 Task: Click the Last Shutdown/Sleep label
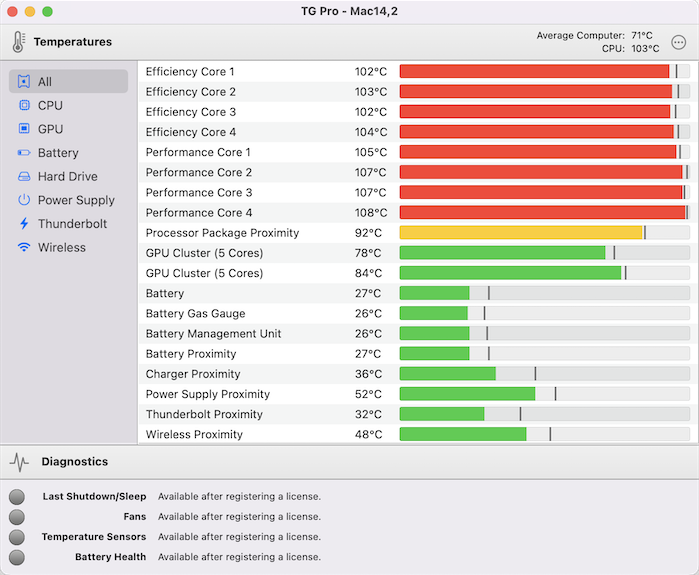click(x=95, y=497)
